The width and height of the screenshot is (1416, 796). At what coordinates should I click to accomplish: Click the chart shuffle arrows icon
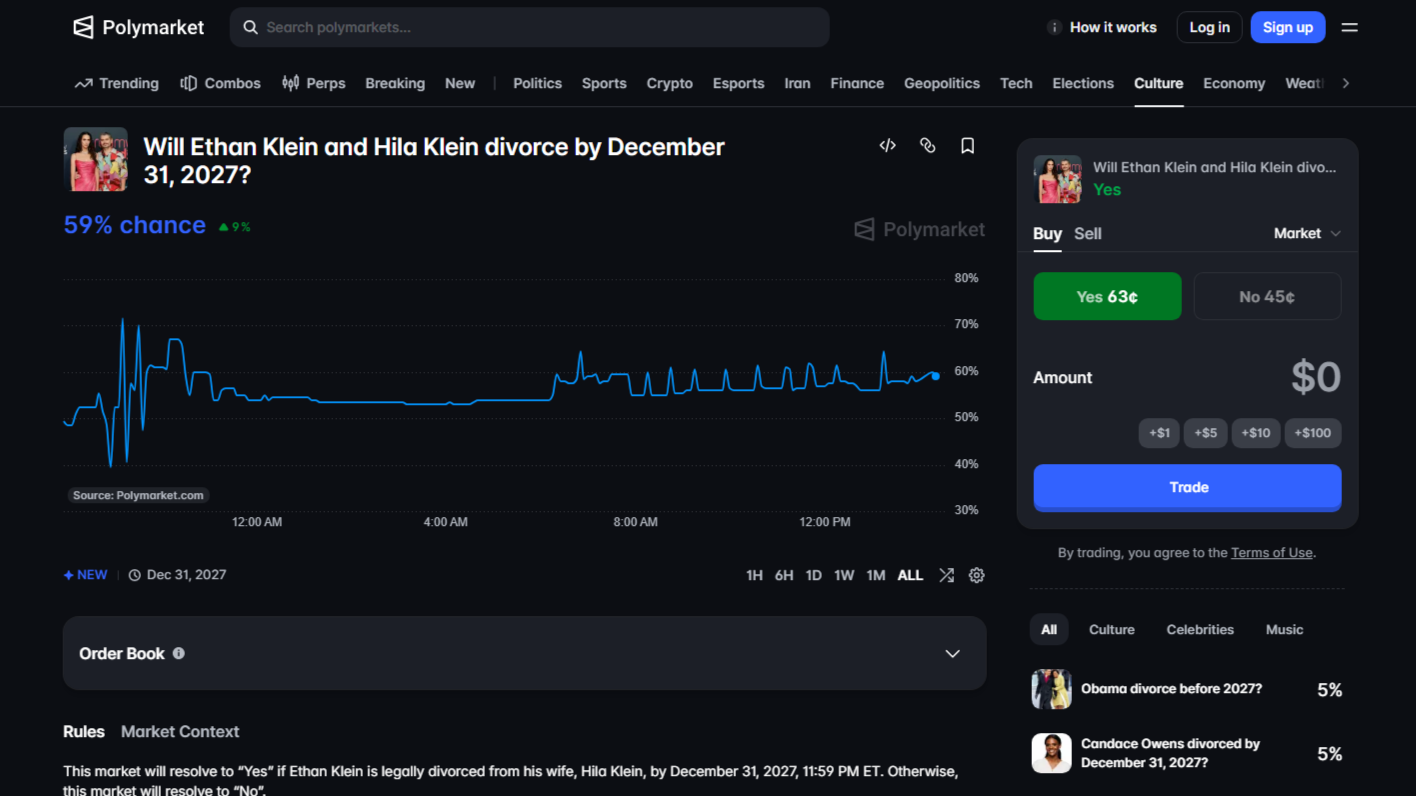pyautogui.click(x=946, y=575)
